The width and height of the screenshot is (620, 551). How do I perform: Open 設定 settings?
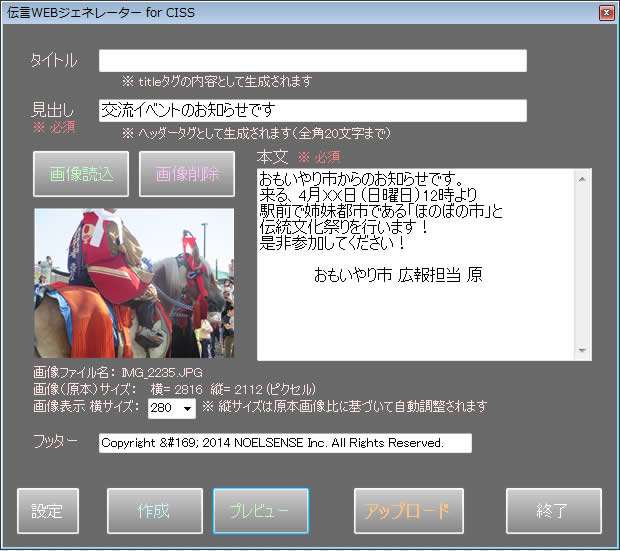pos(47,511)
